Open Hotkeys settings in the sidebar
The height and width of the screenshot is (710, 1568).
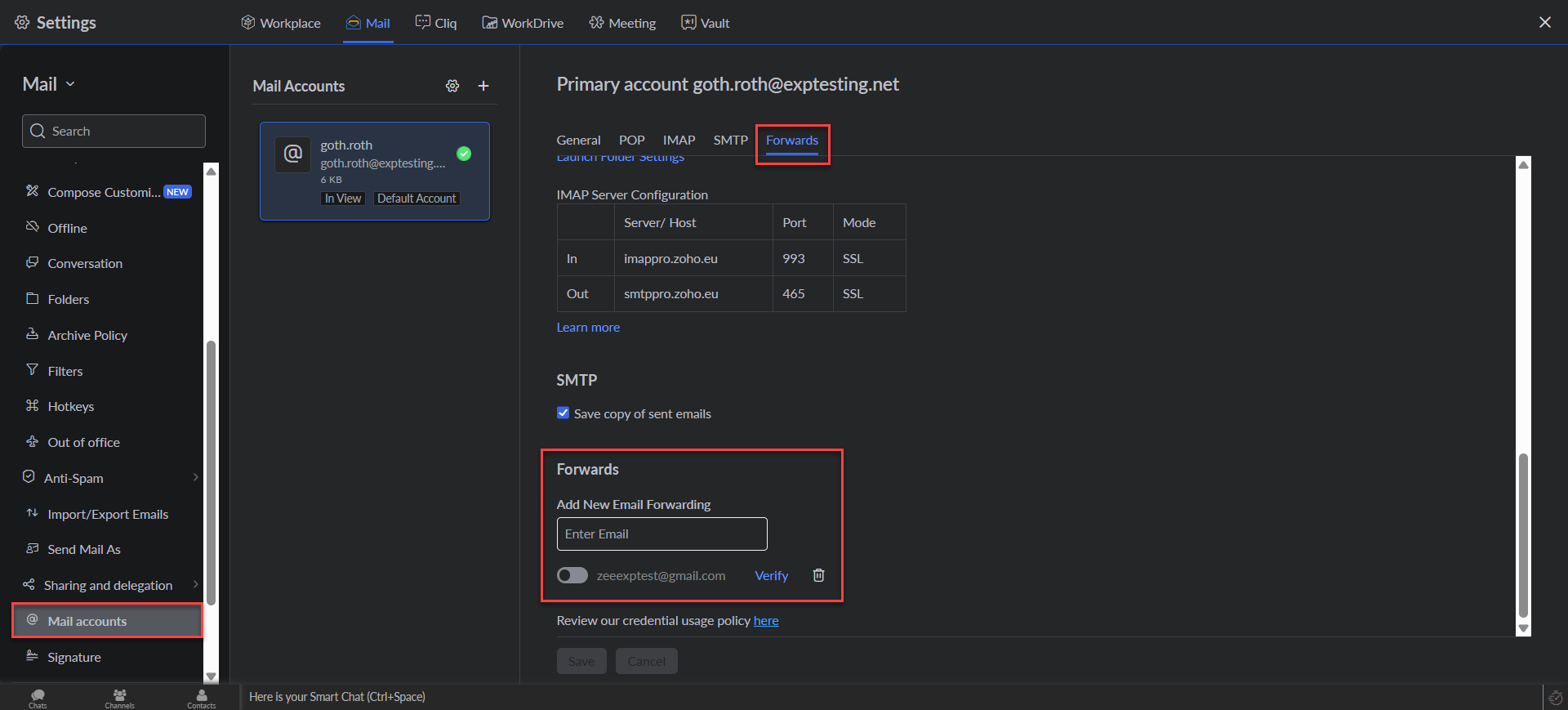coord(70,406)
